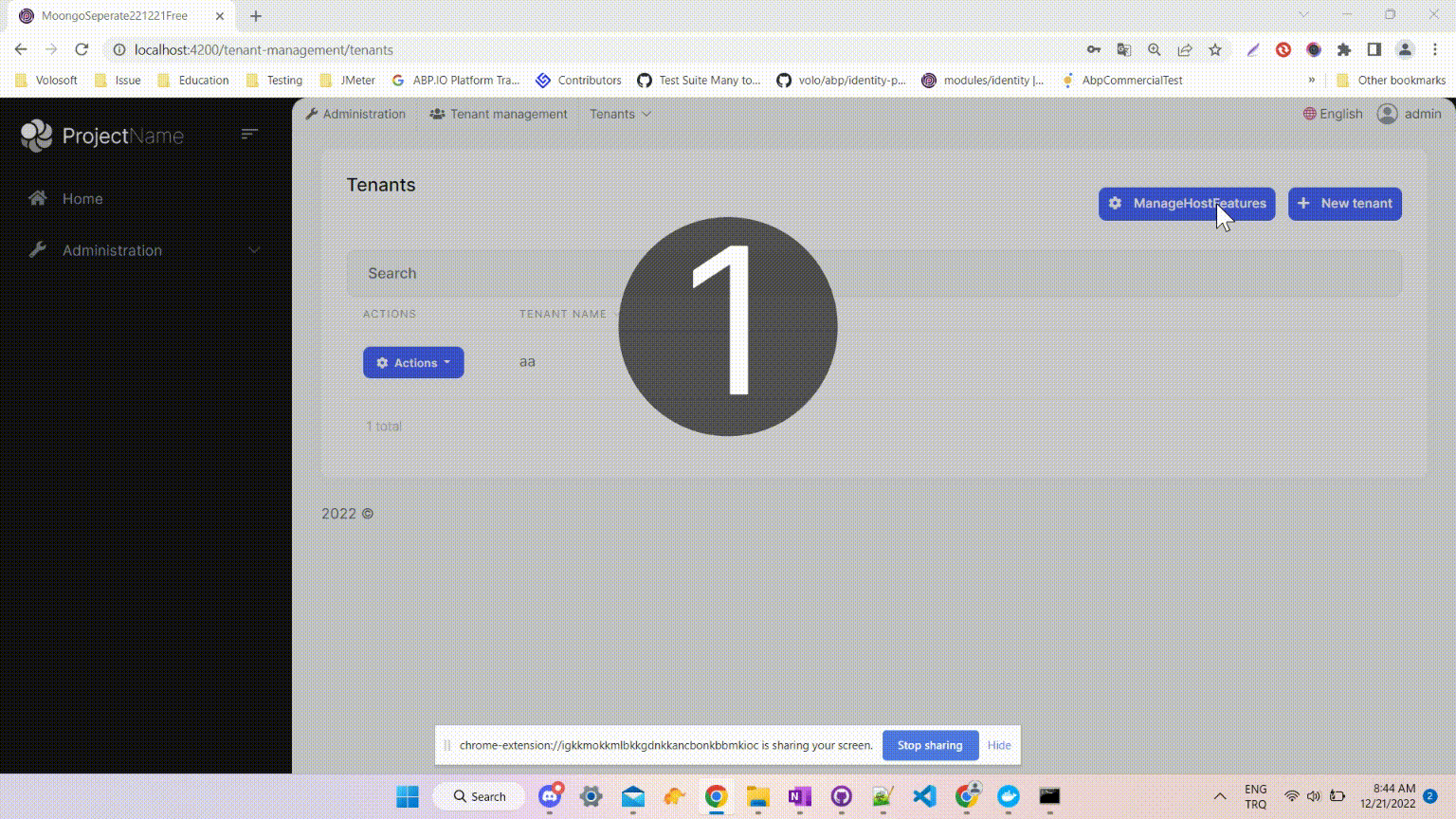The height and width of the screenshot is (819, 1456).
Task: Collapse the sidebar with the menu toggle icon
Action: point(249,135)
